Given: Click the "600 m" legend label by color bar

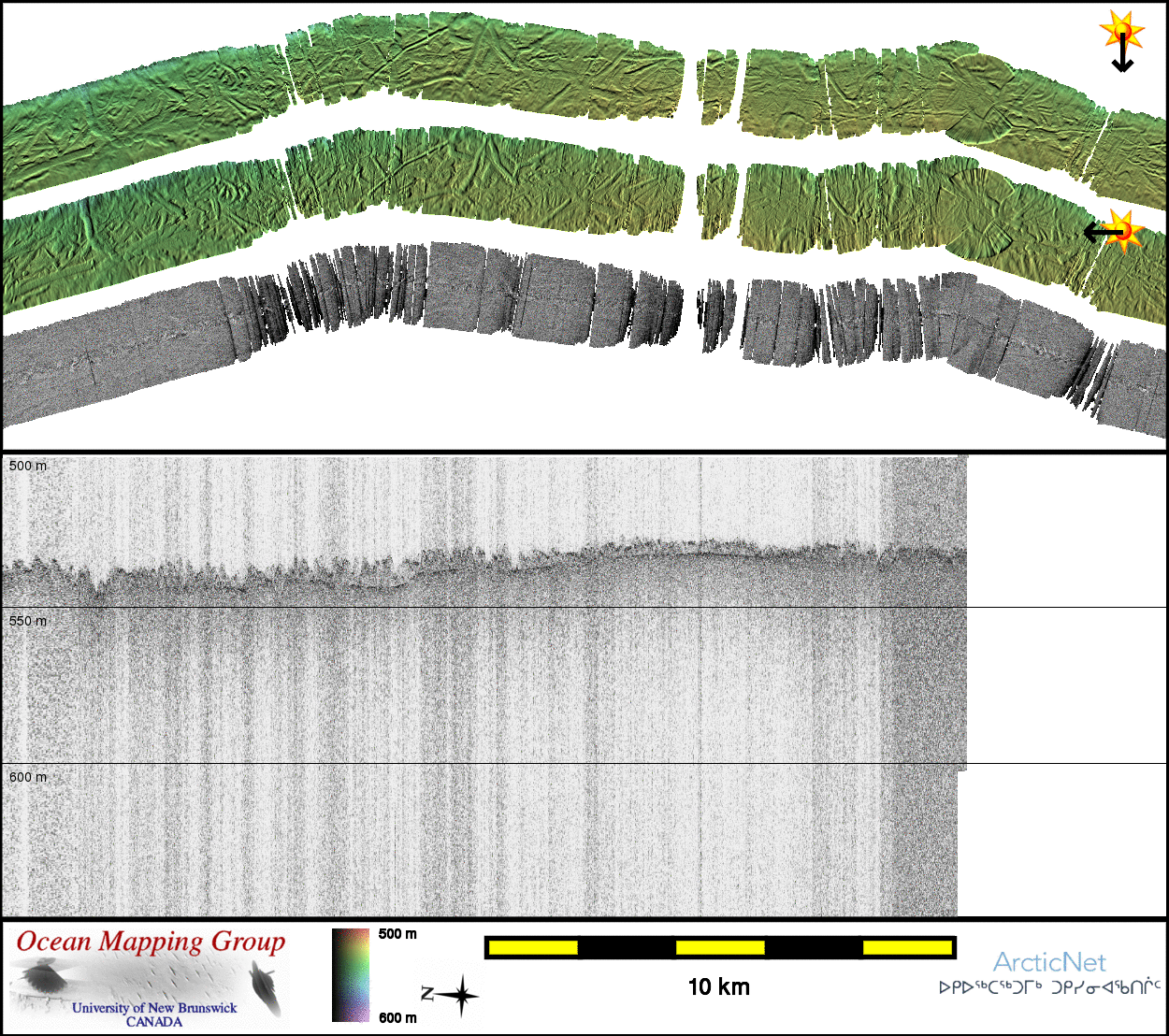Looking at the screenshot, I should click(397, 1017).
